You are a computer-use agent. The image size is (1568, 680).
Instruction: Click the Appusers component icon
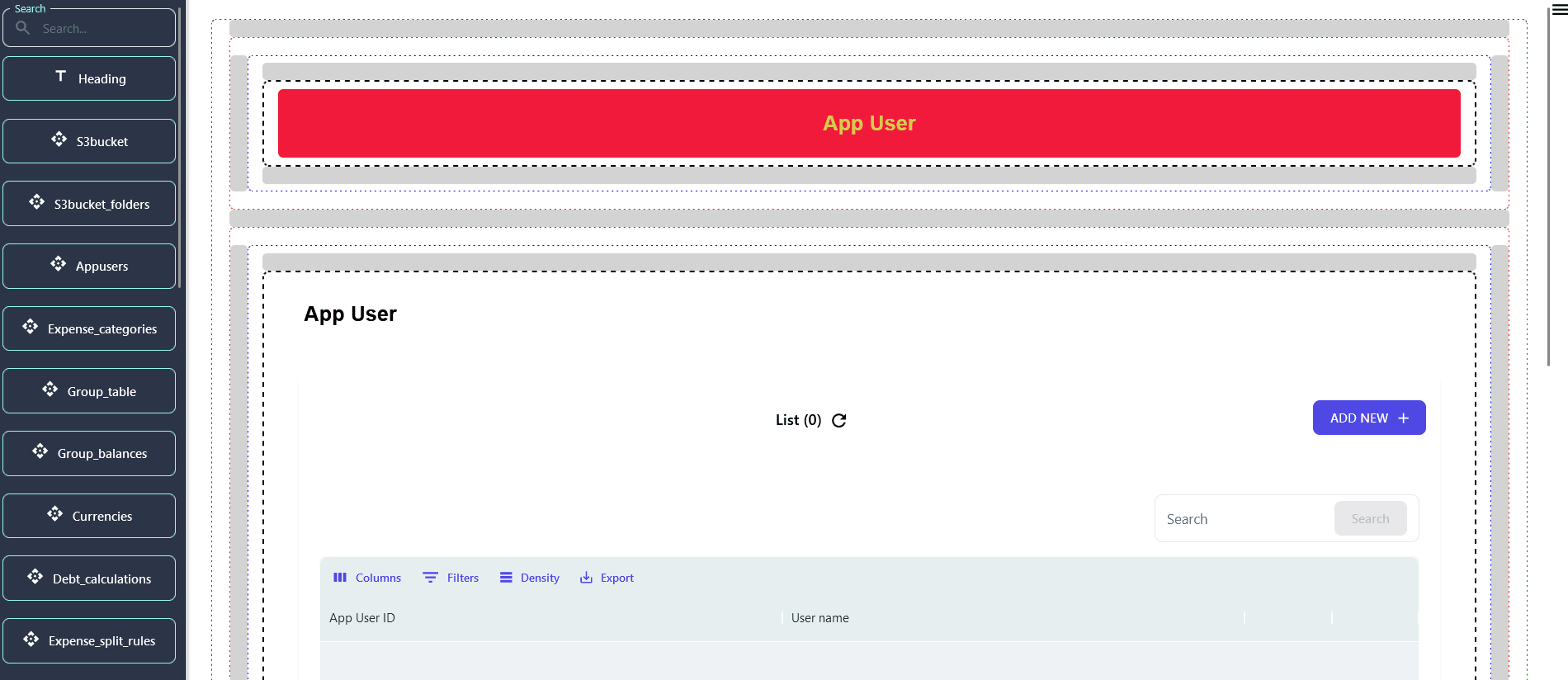pyautogui.click(x=58, y=264)
